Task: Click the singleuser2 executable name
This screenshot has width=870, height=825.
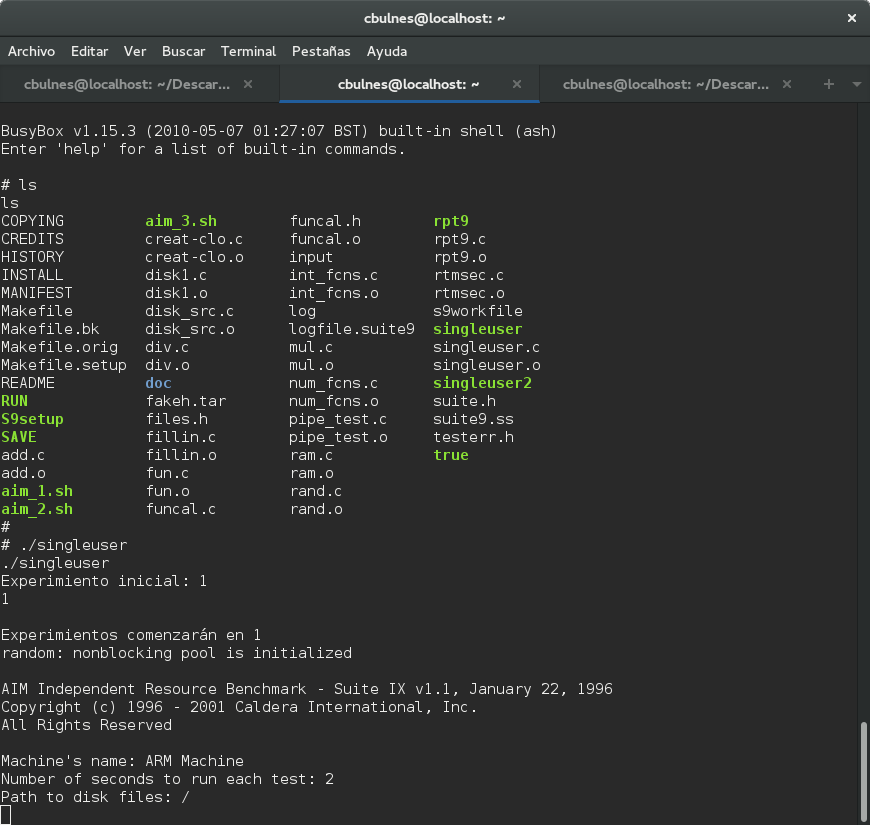Action: (482, 383)
